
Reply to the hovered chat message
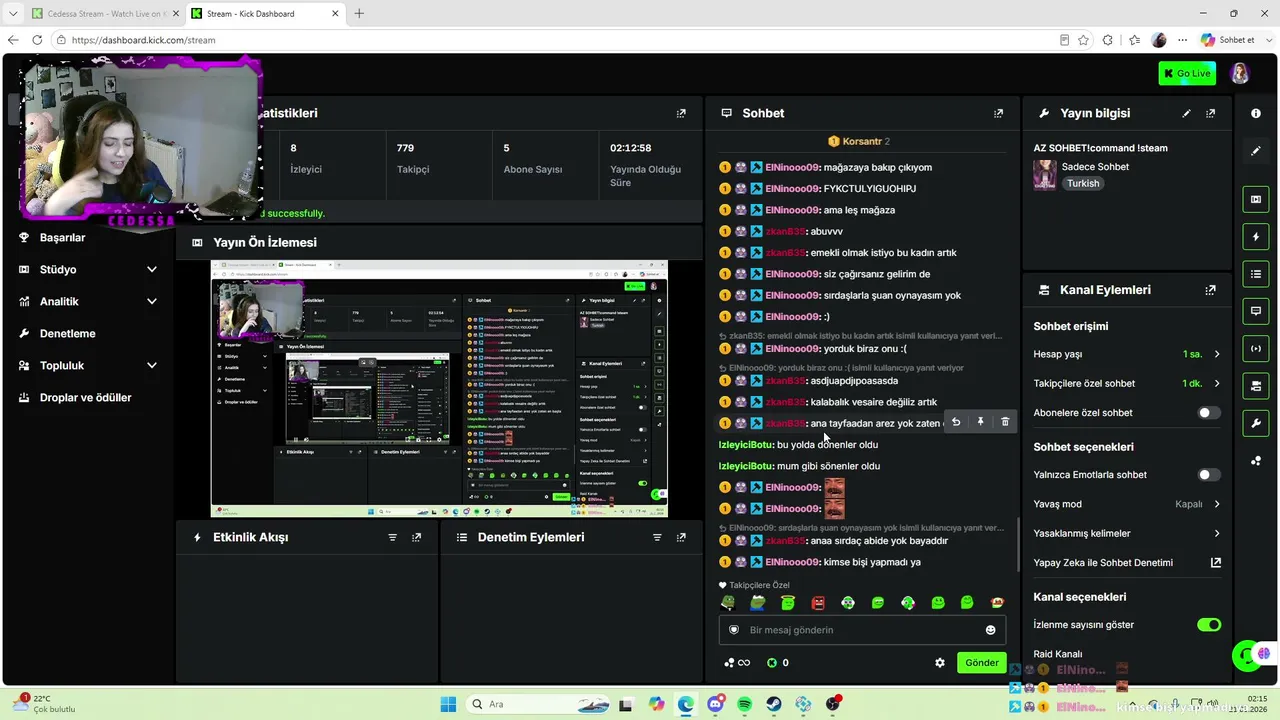coord(956,422)
